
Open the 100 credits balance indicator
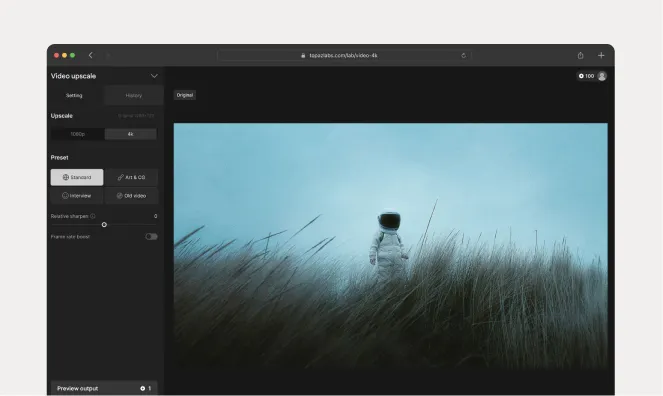pyautogui.click(x=586, y=76)
